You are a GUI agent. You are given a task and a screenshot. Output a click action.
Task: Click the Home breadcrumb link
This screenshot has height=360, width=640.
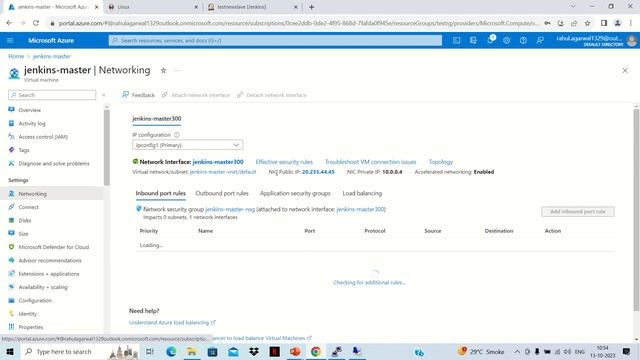click(16, 56)
